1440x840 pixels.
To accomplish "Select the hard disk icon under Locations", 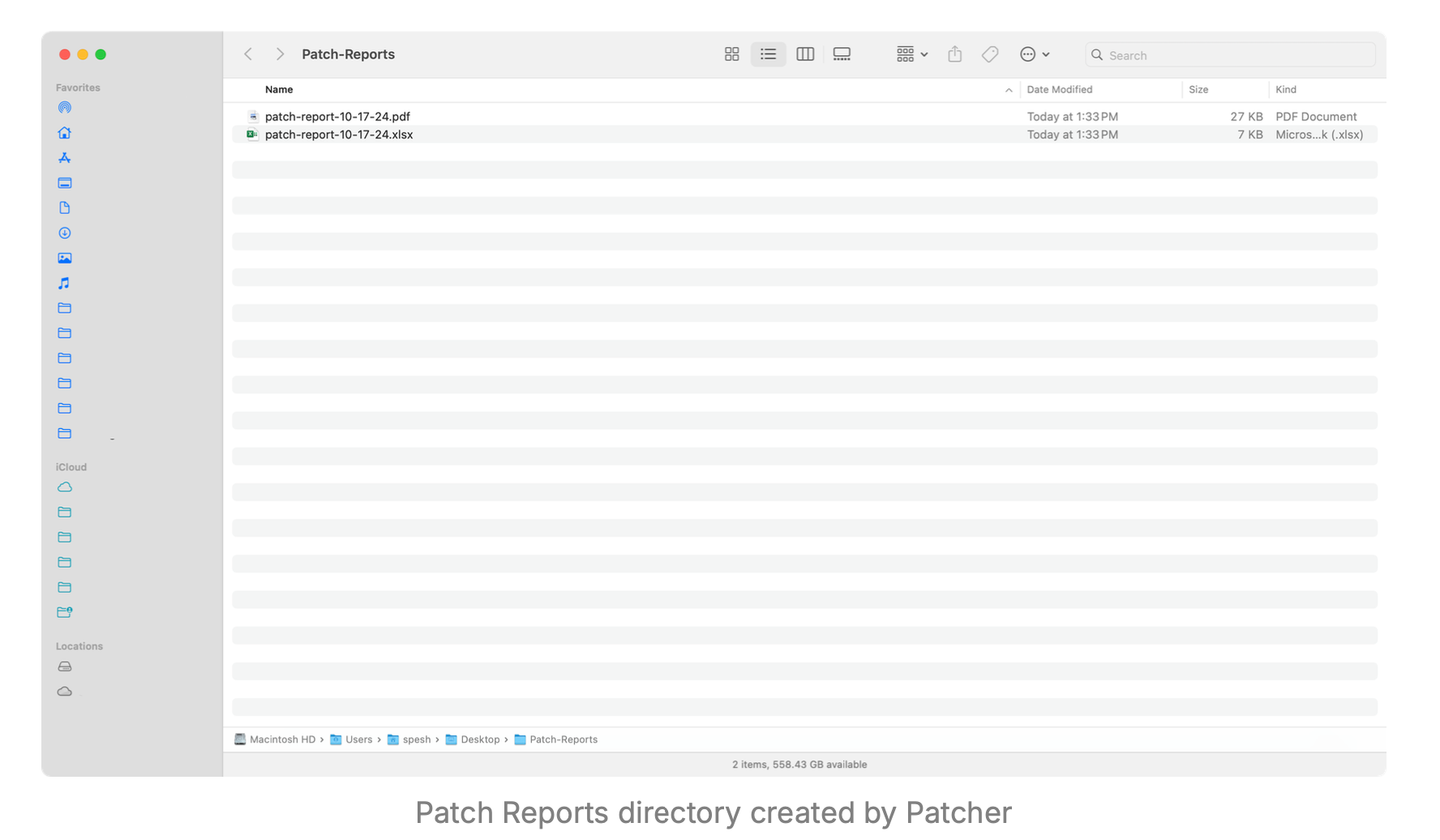I will [65, 666].
